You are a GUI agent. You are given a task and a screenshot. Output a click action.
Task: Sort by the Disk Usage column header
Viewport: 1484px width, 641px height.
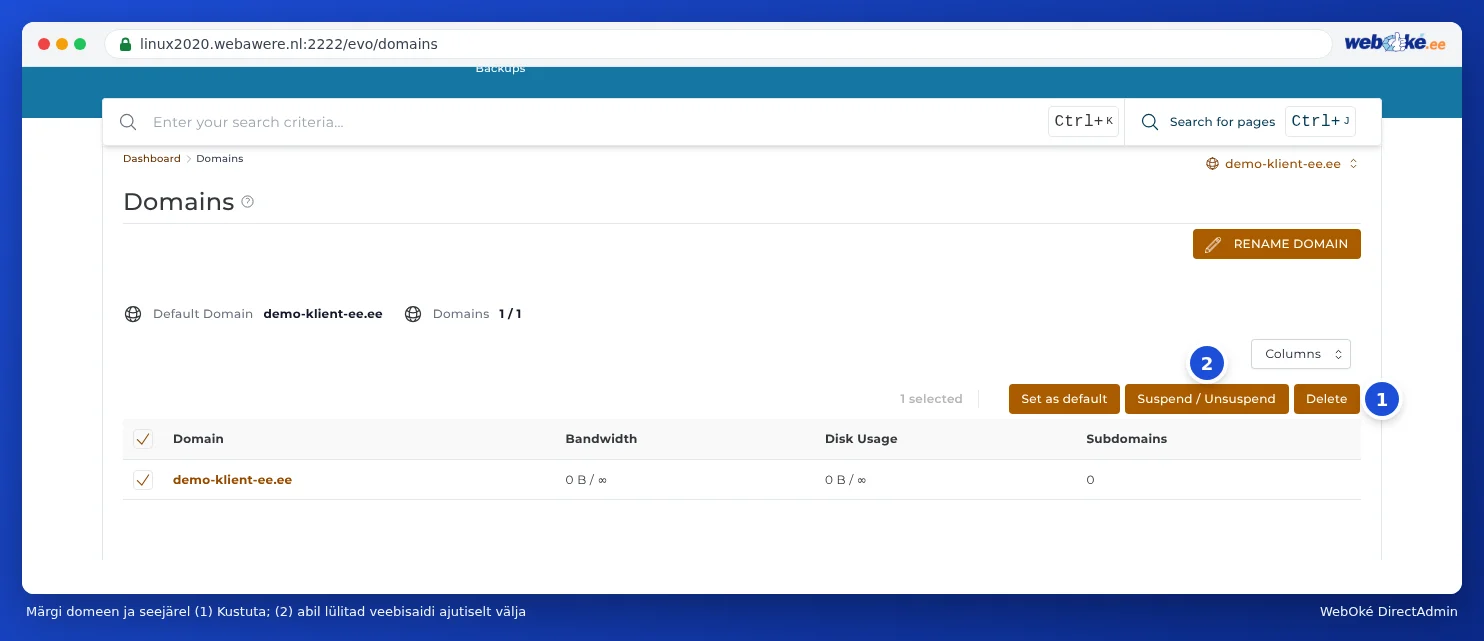pyautogui.click(x=861, y=439)
